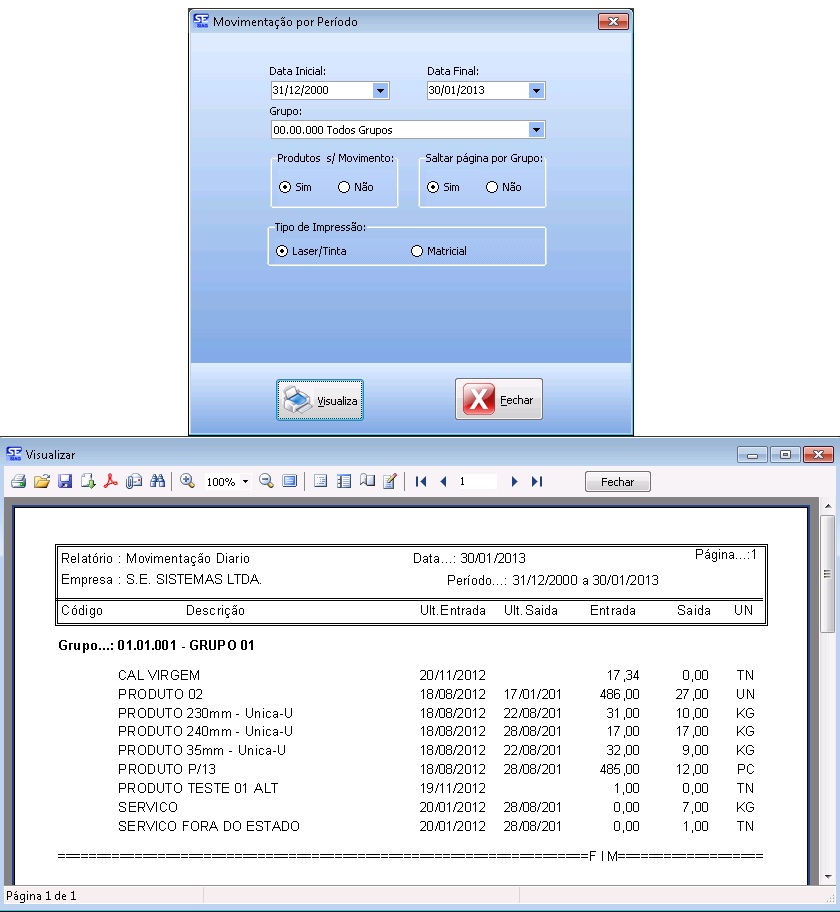Export report to PDF

111,482
